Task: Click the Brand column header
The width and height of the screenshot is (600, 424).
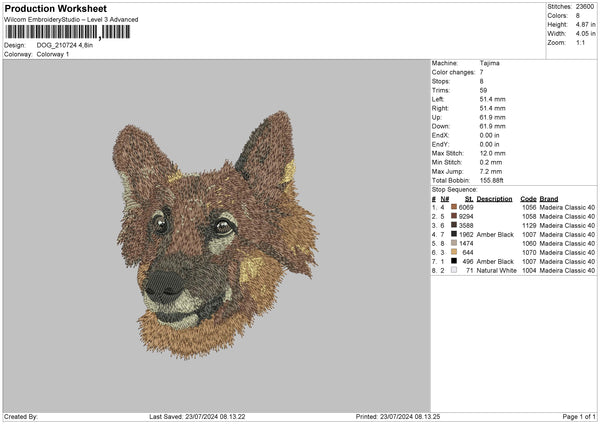Action: 549,198
